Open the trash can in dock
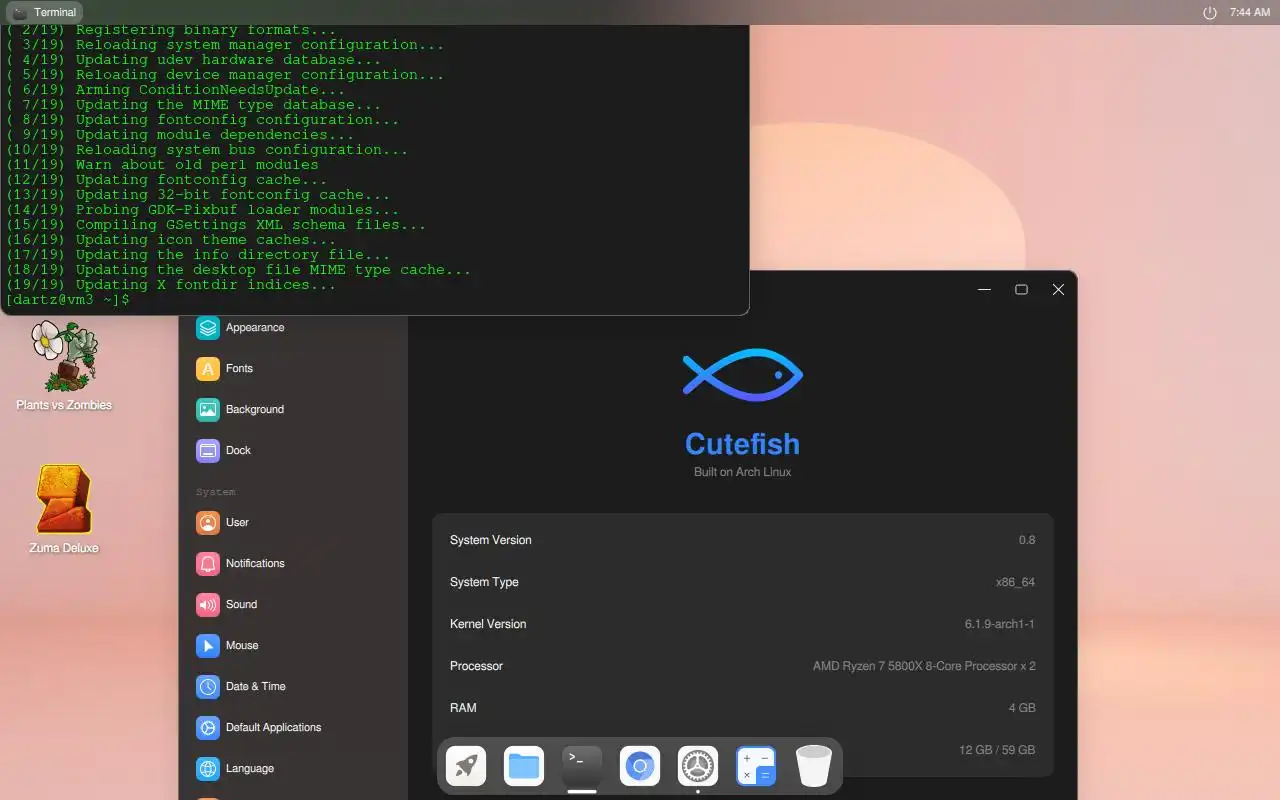1280x800 pixels. [814, 766]
